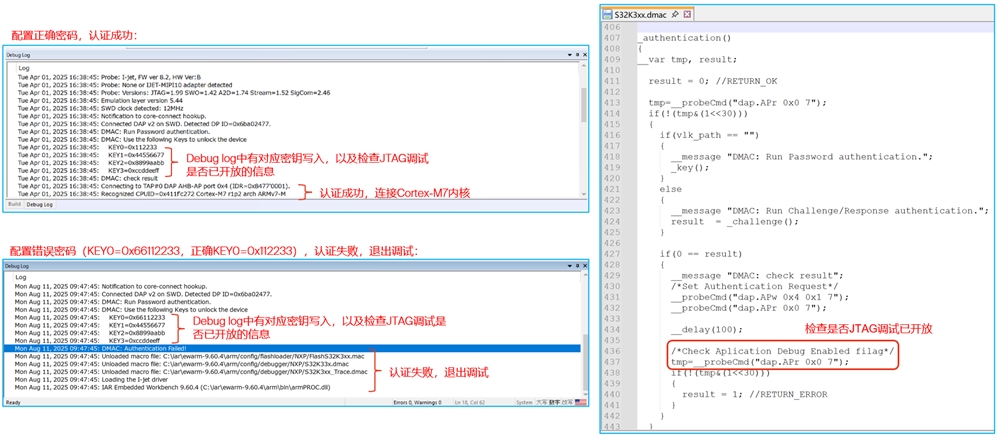Click '_key();' call on line 419
Screen dimensions: 998x439
pyautogui.click(x=689, y=167)
